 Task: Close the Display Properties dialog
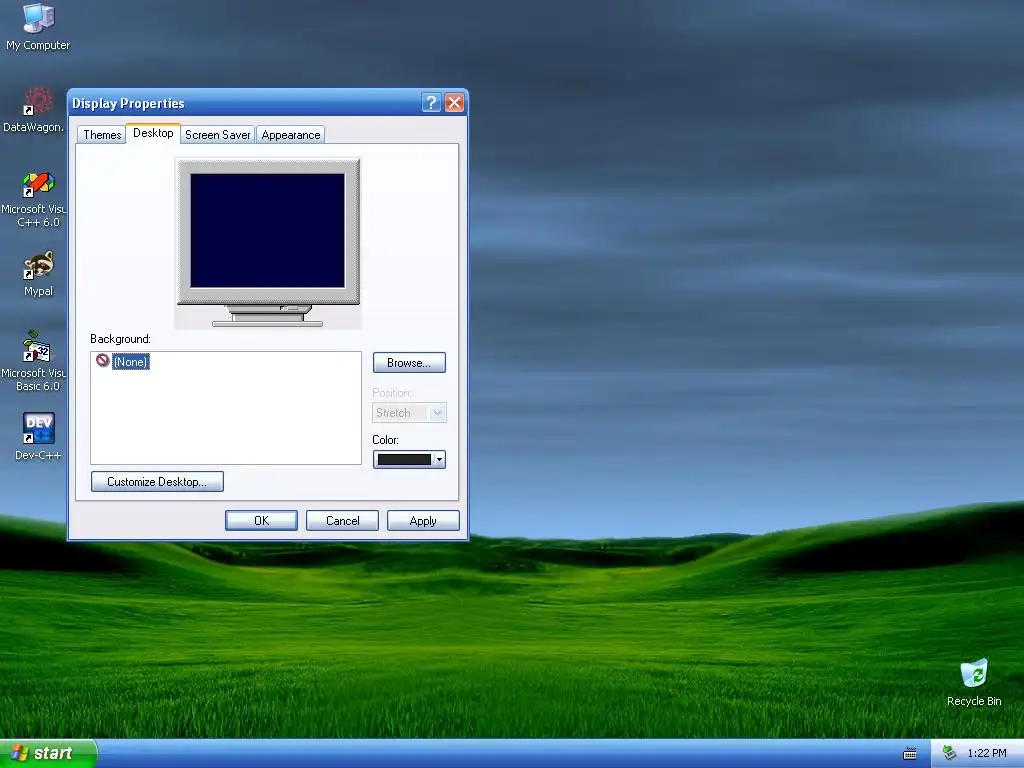[x=455, y=103]
